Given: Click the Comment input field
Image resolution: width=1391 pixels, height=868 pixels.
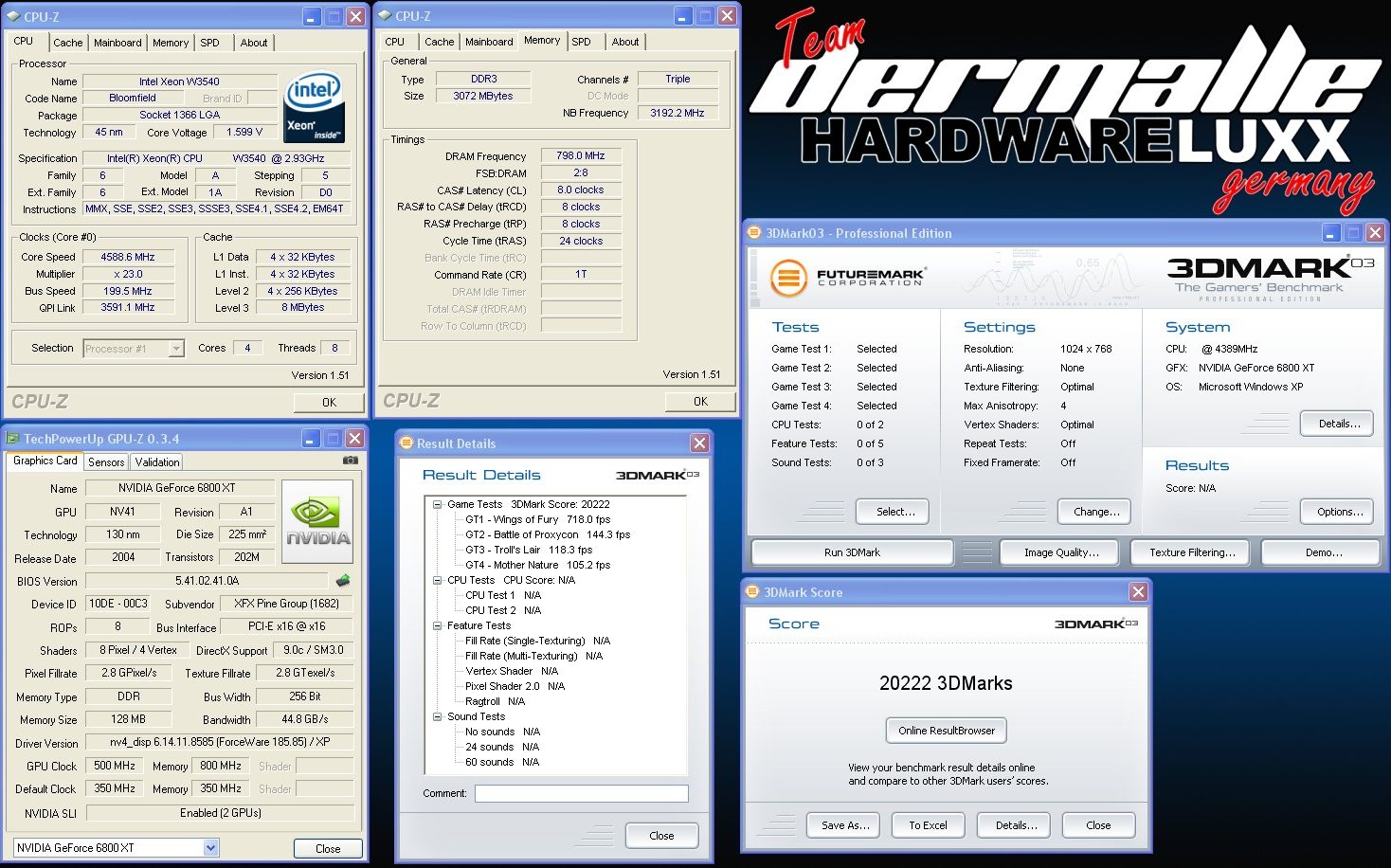Looking at the screenshot, I should [x=581, y=793].
